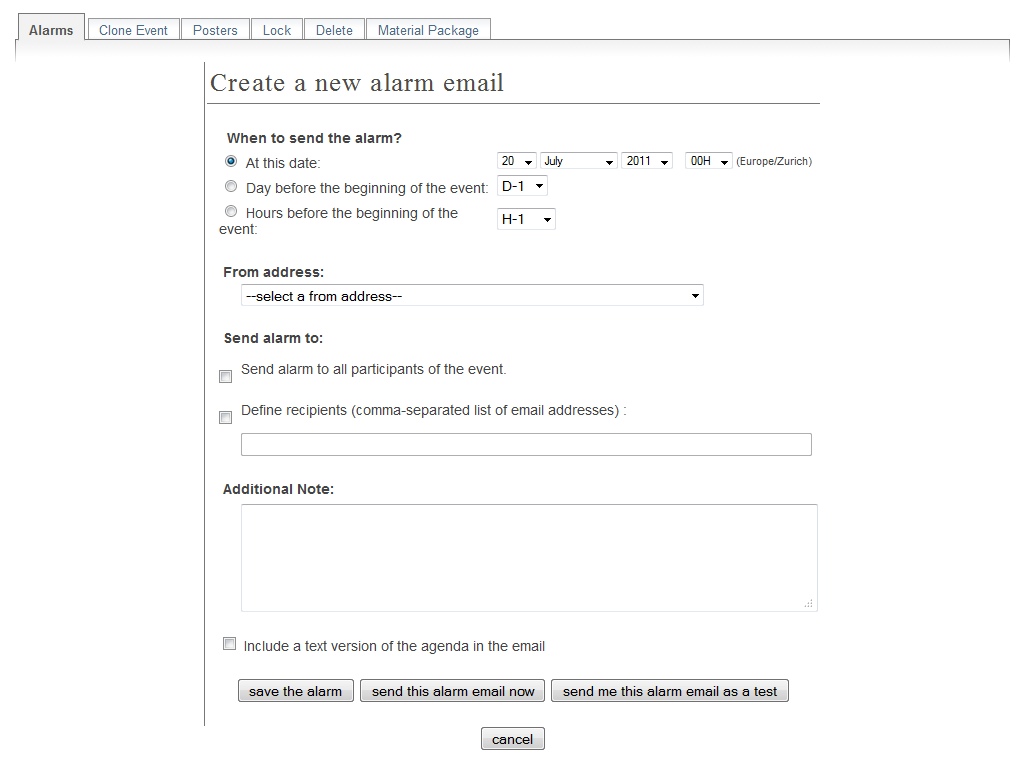
Task: Select 'Hours before the beginning' radio option
Action: [x=231, y=211]
